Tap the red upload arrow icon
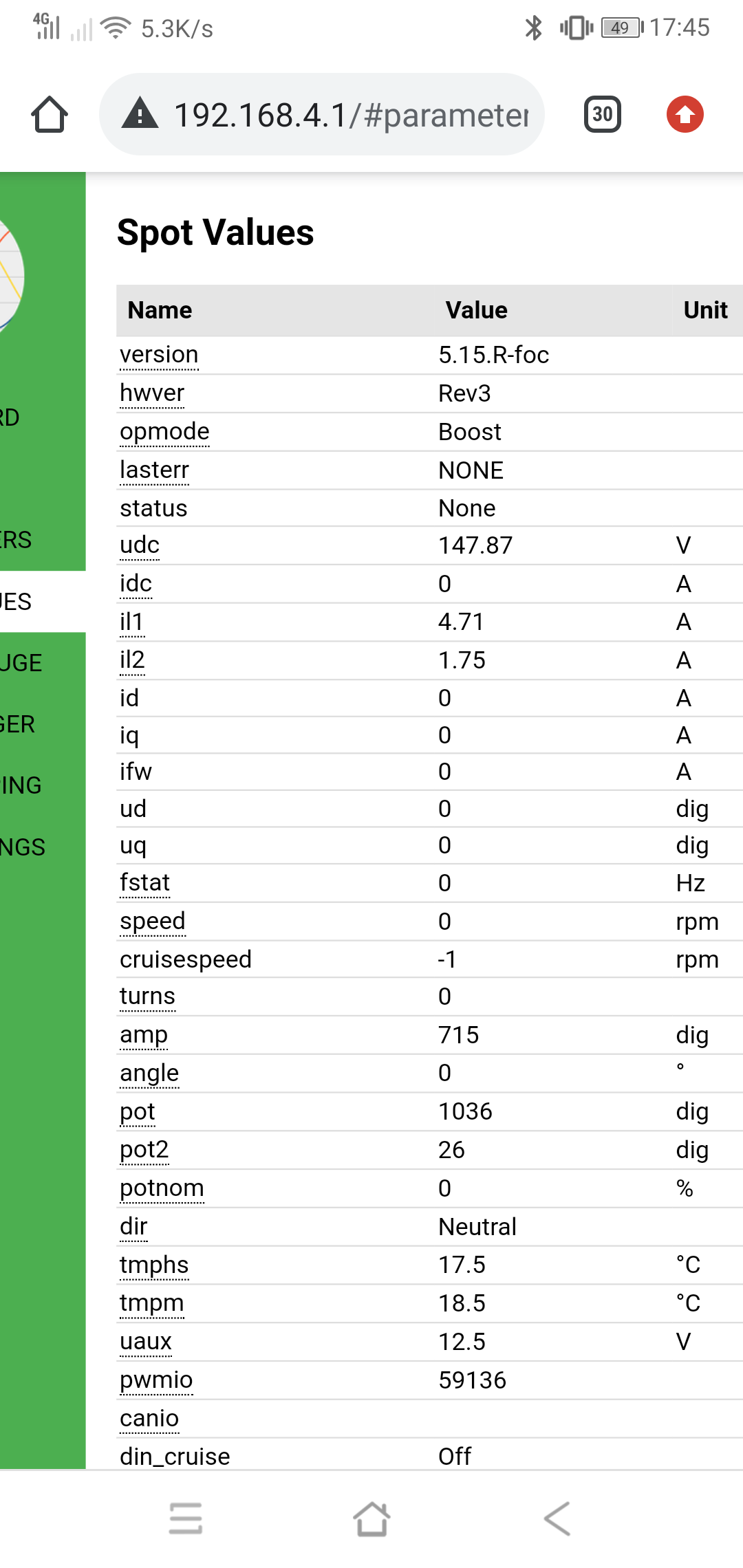The image size is (743, 1568). coord(685,114)
